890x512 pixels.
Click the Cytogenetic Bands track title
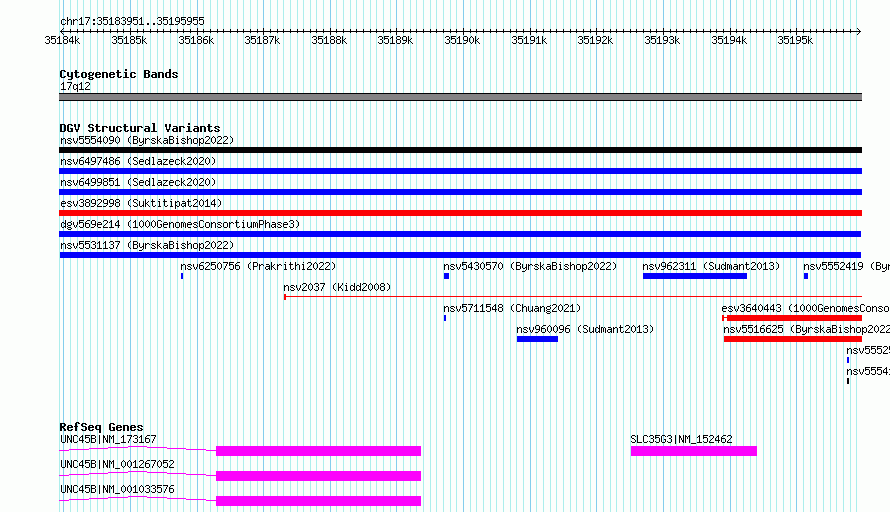(119, 74)
